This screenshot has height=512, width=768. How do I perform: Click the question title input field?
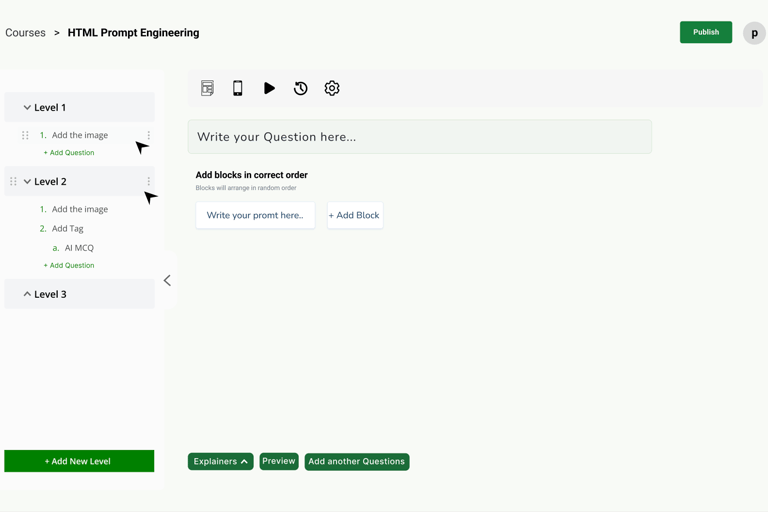[420, 137]
